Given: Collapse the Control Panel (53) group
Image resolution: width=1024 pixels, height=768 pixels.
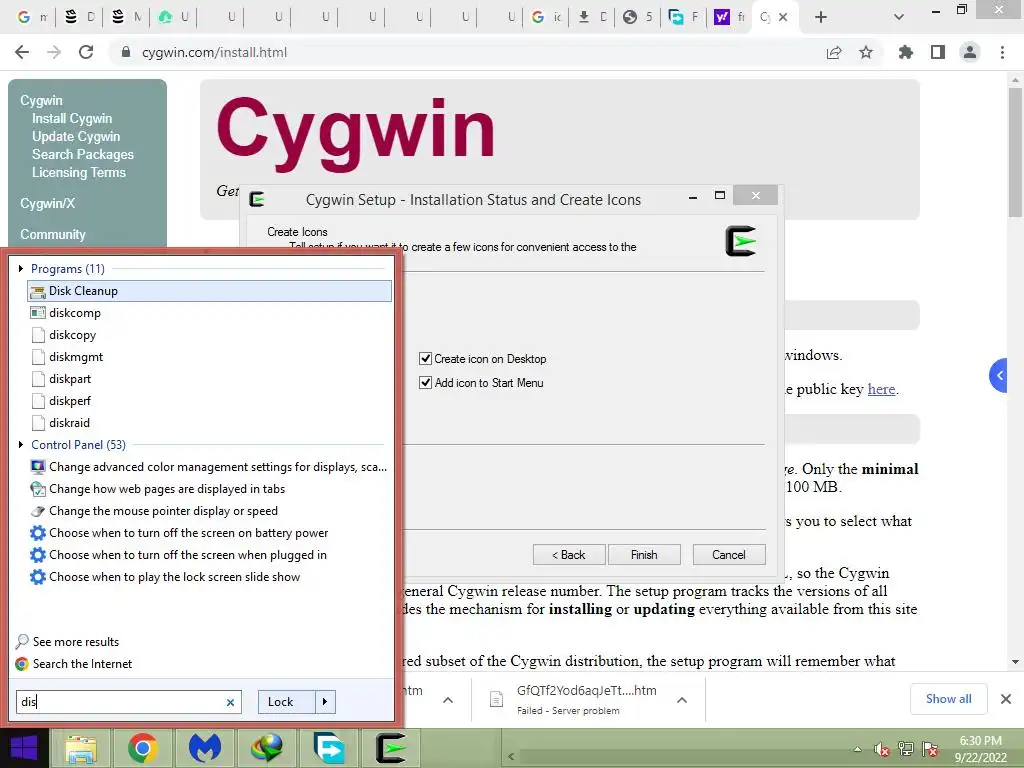Looking at the screenshot, I should [x=21, y=445].
